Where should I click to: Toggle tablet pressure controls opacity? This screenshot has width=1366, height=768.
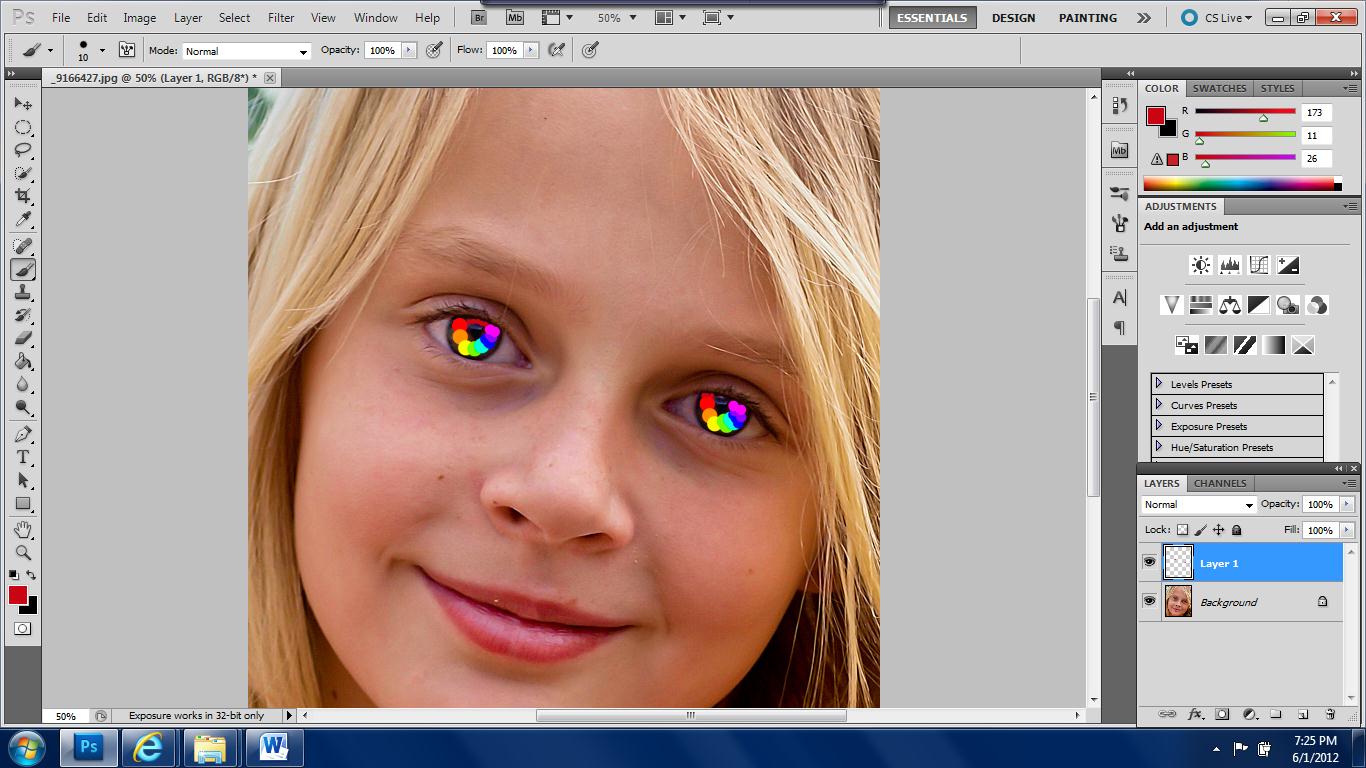[x=434, y=50]
